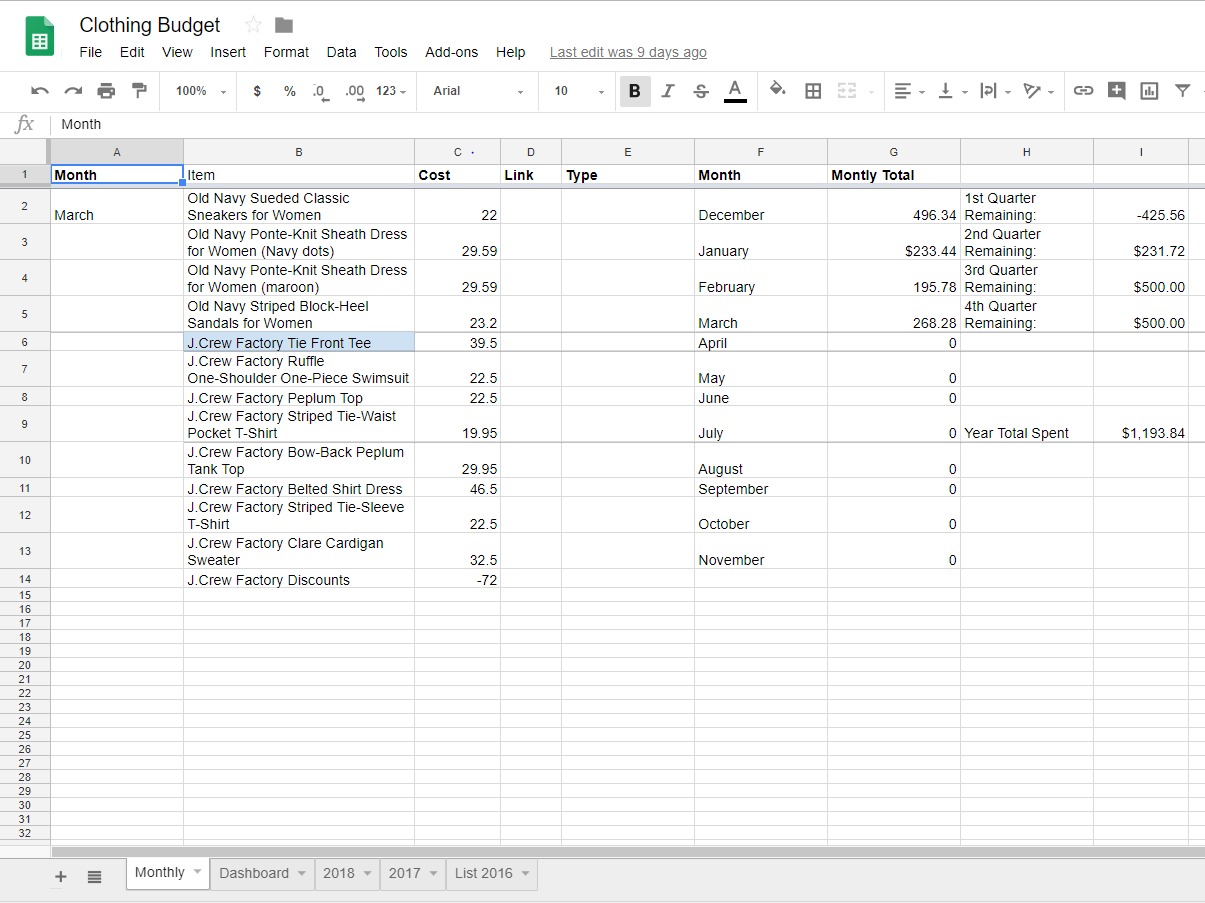Image resolution: width=1205 pixels, height=903 pixels.
Task: Click the Filter funnel icon
Action: click(1183, 91)
